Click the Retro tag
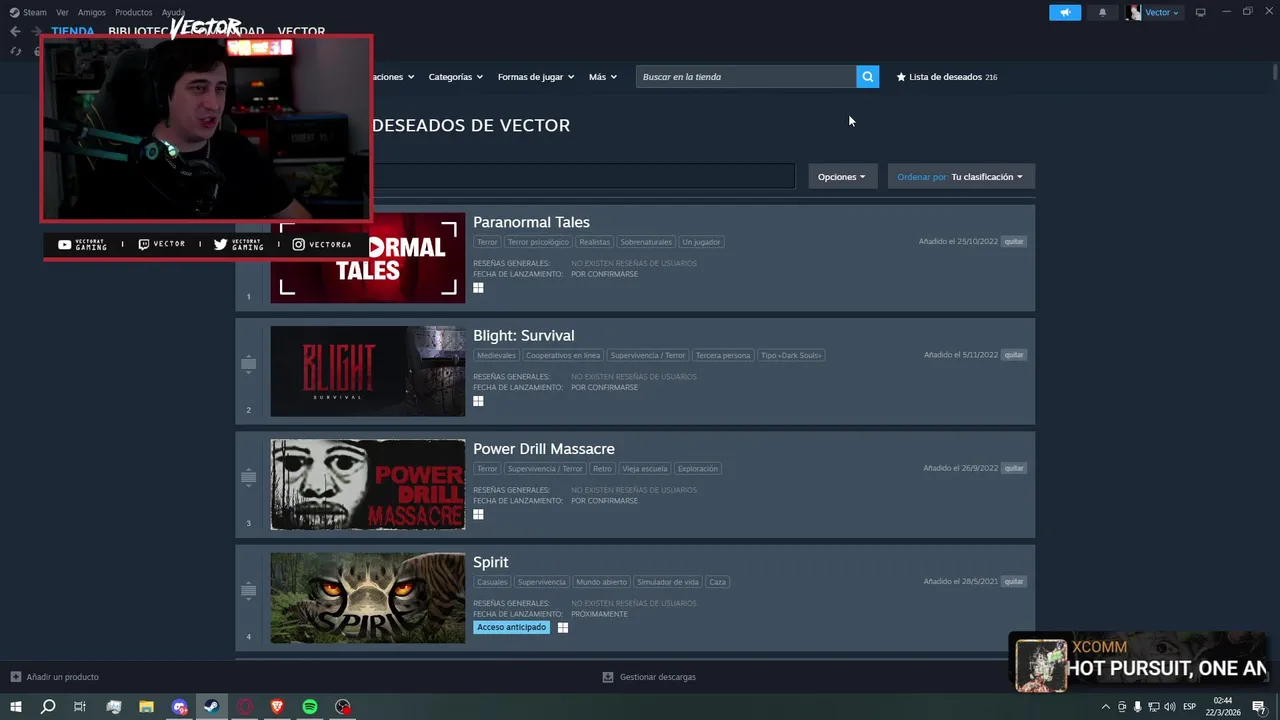The width and height of the screenshot is (1280, 720). pos(602,468)
